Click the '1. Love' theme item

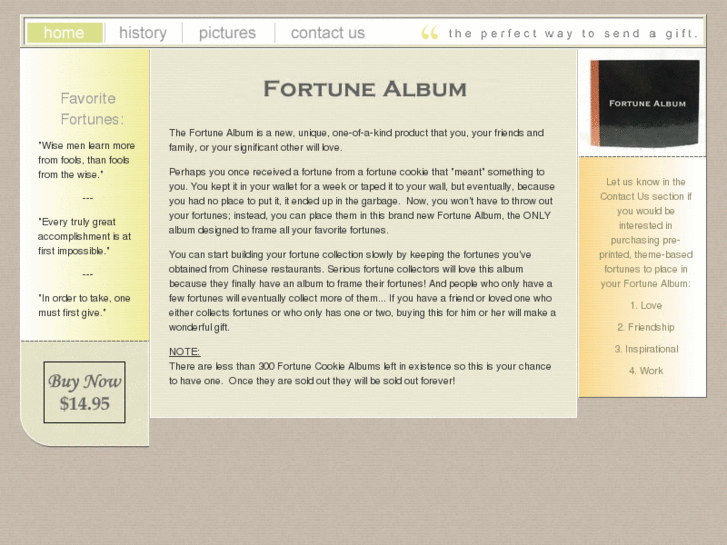(x=646, y=306)
